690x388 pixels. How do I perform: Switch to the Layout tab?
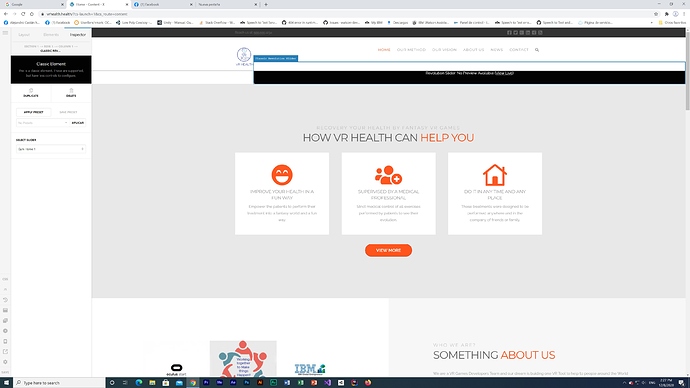pyautogui.click(x=24, y=34)
